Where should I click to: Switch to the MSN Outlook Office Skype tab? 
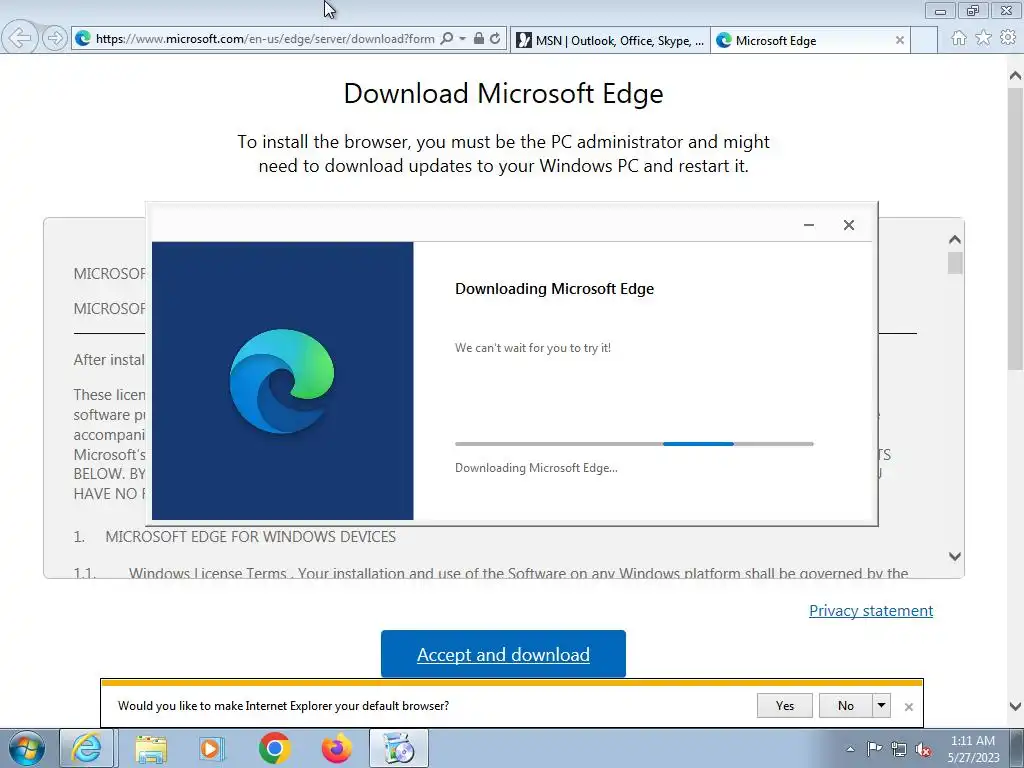pos(610,40)
